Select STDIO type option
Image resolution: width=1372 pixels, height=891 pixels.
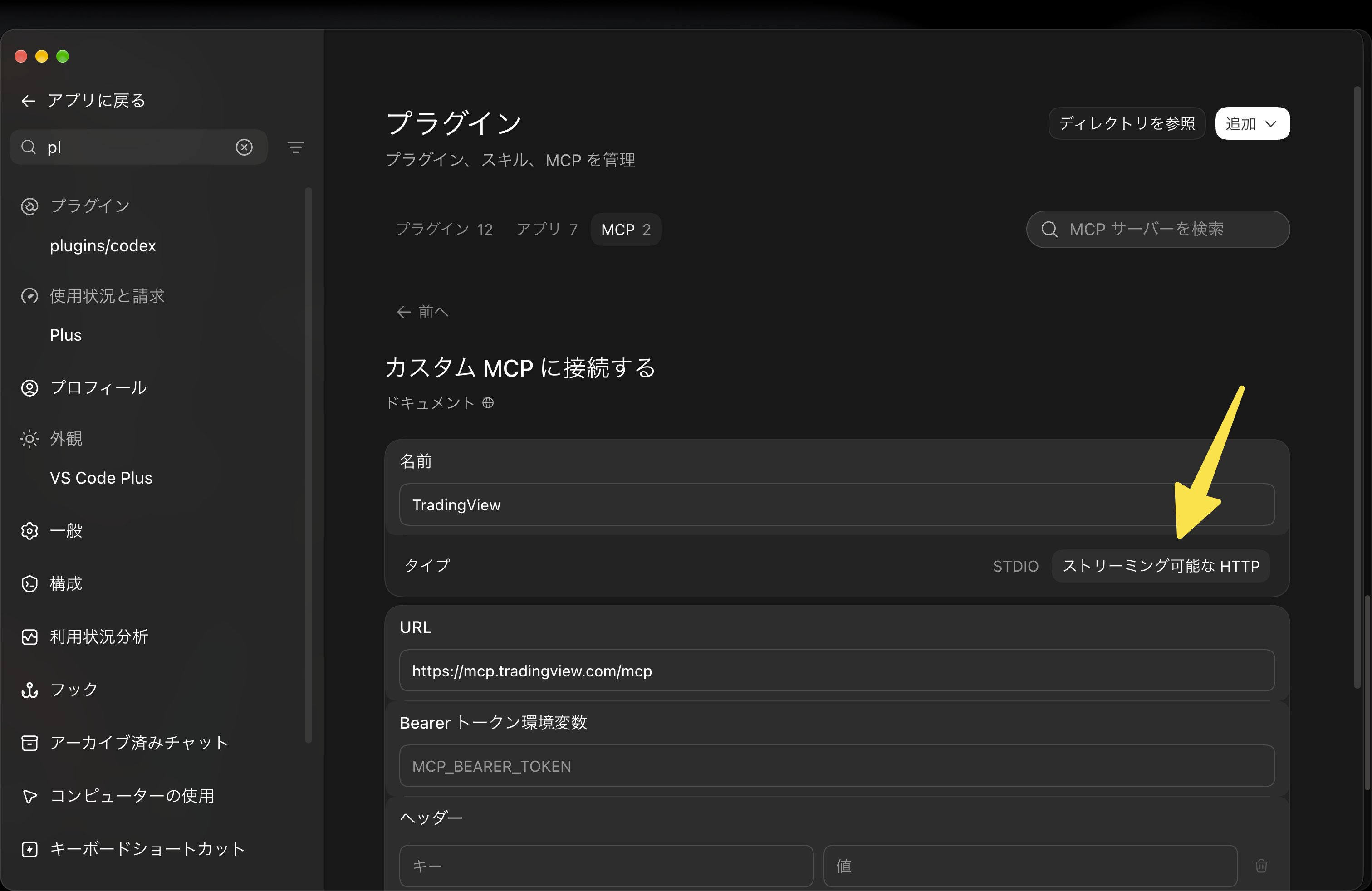tap(1015, 566)
